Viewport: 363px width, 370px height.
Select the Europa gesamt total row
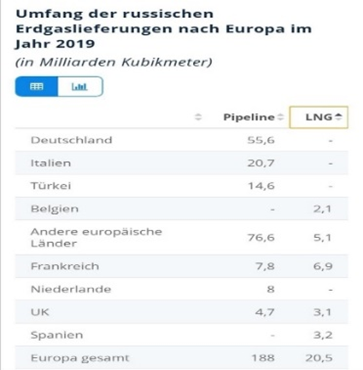click(x=181, y=358)
